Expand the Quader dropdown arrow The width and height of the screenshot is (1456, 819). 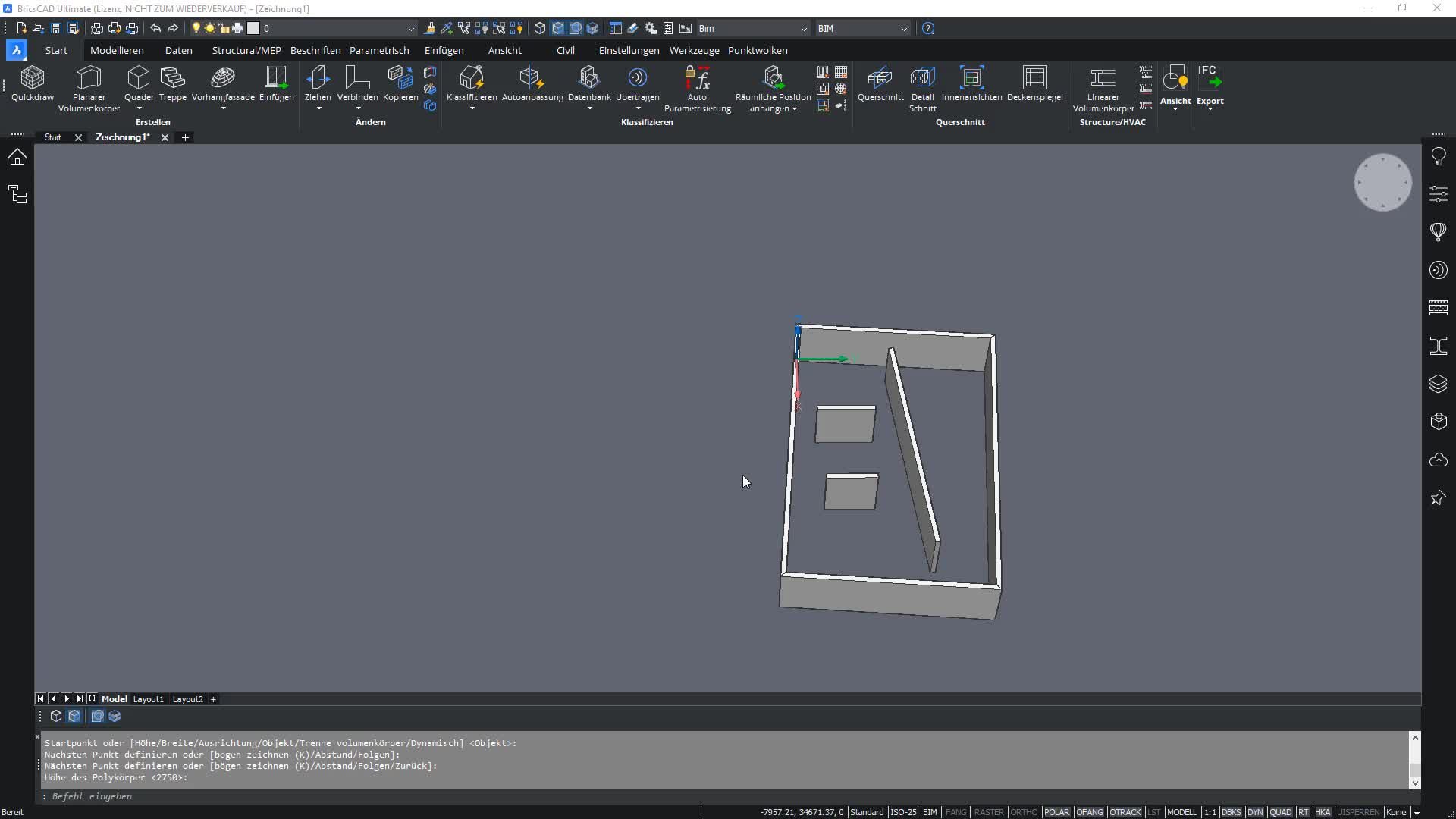coord(139,108)
